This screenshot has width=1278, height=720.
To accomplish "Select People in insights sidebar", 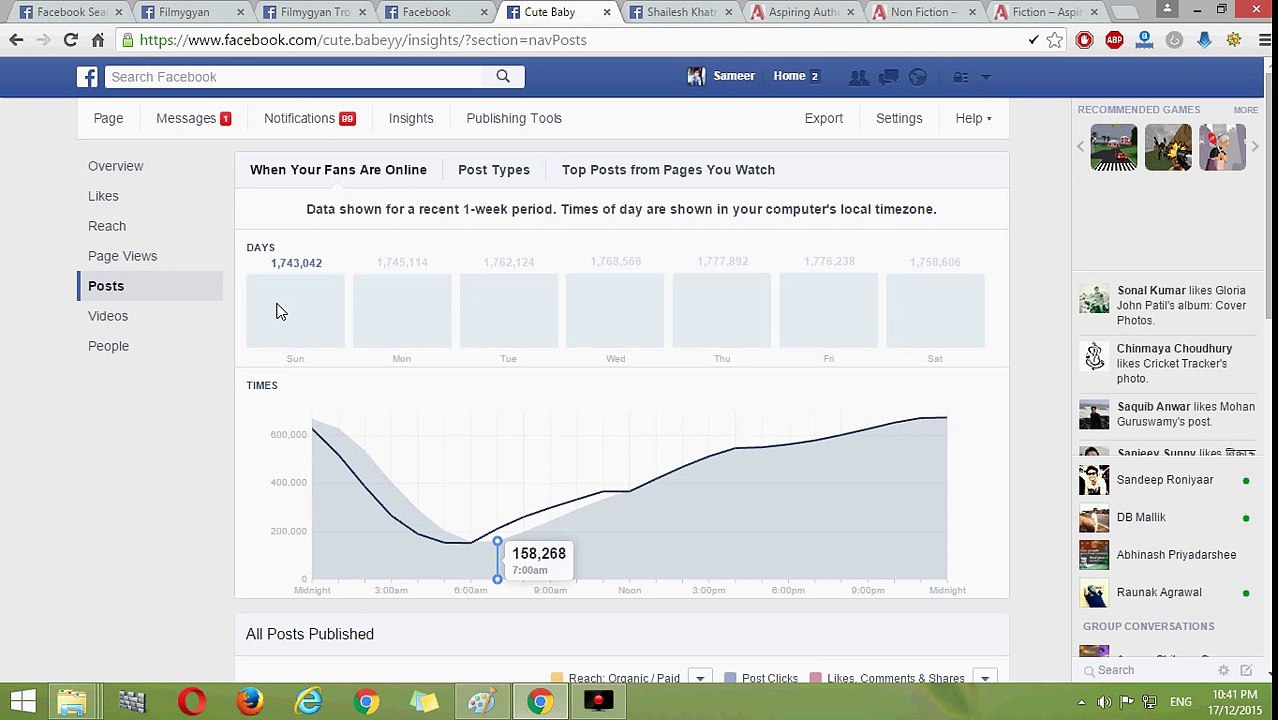I will pos(108,346).
